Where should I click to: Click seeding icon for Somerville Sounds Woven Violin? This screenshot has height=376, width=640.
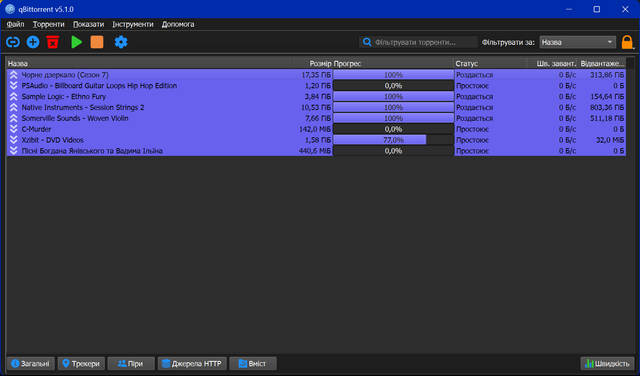(x=13, y=118)
